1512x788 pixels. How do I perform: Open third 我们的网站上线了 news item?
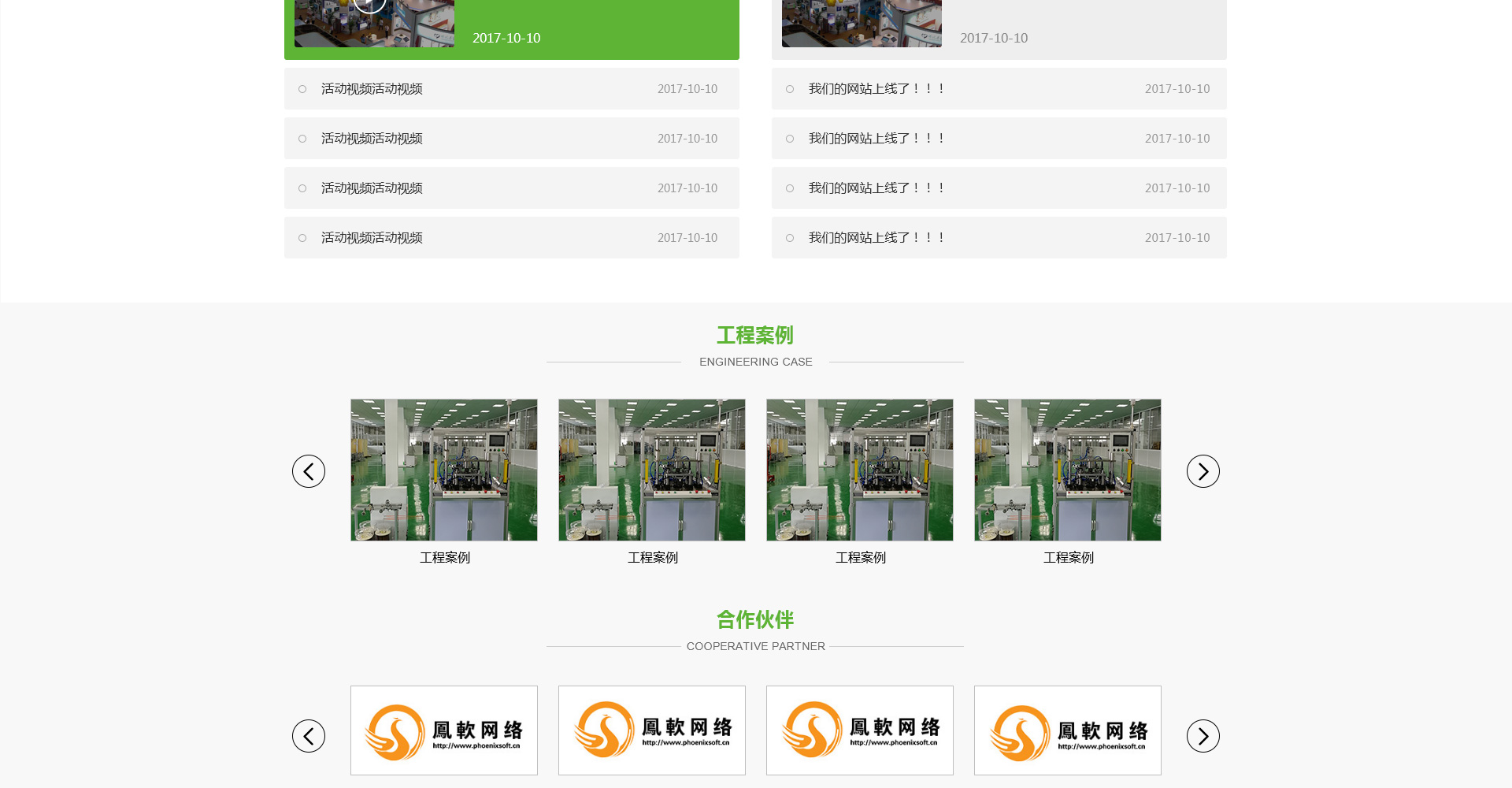[876, 188]
